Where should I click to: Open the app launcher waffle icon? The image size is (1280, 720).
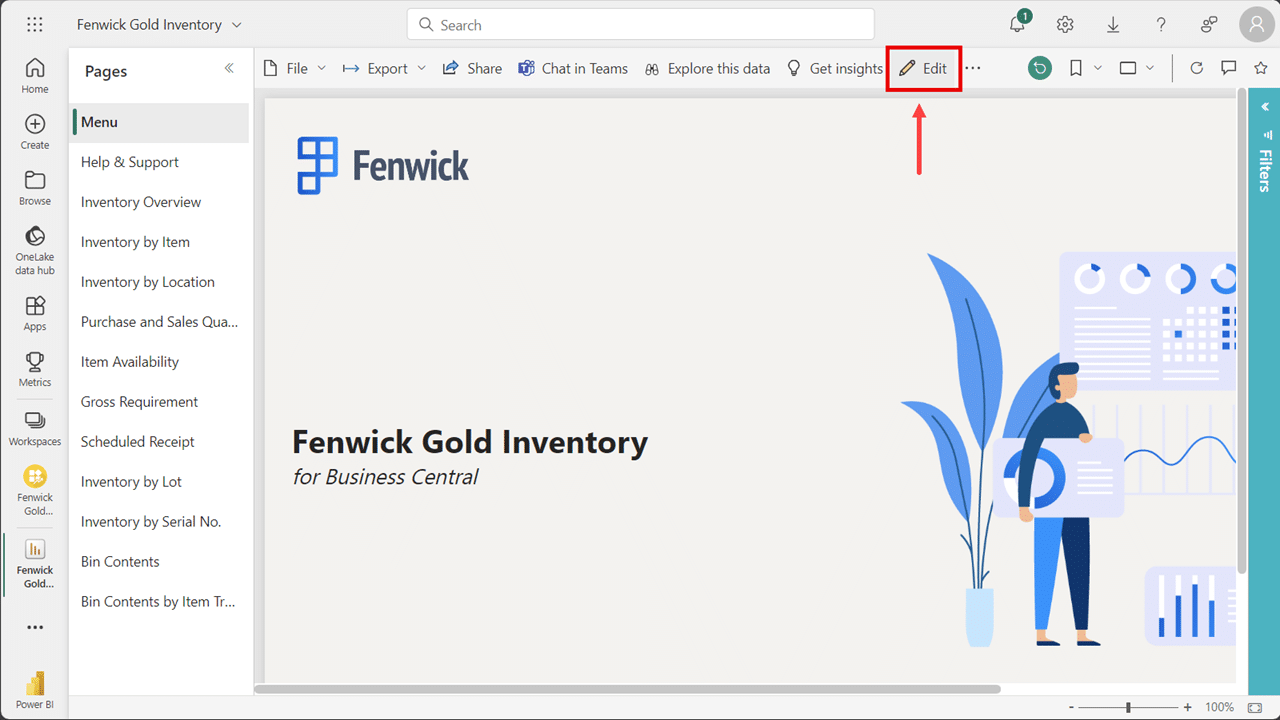click(x=35, y=25)
